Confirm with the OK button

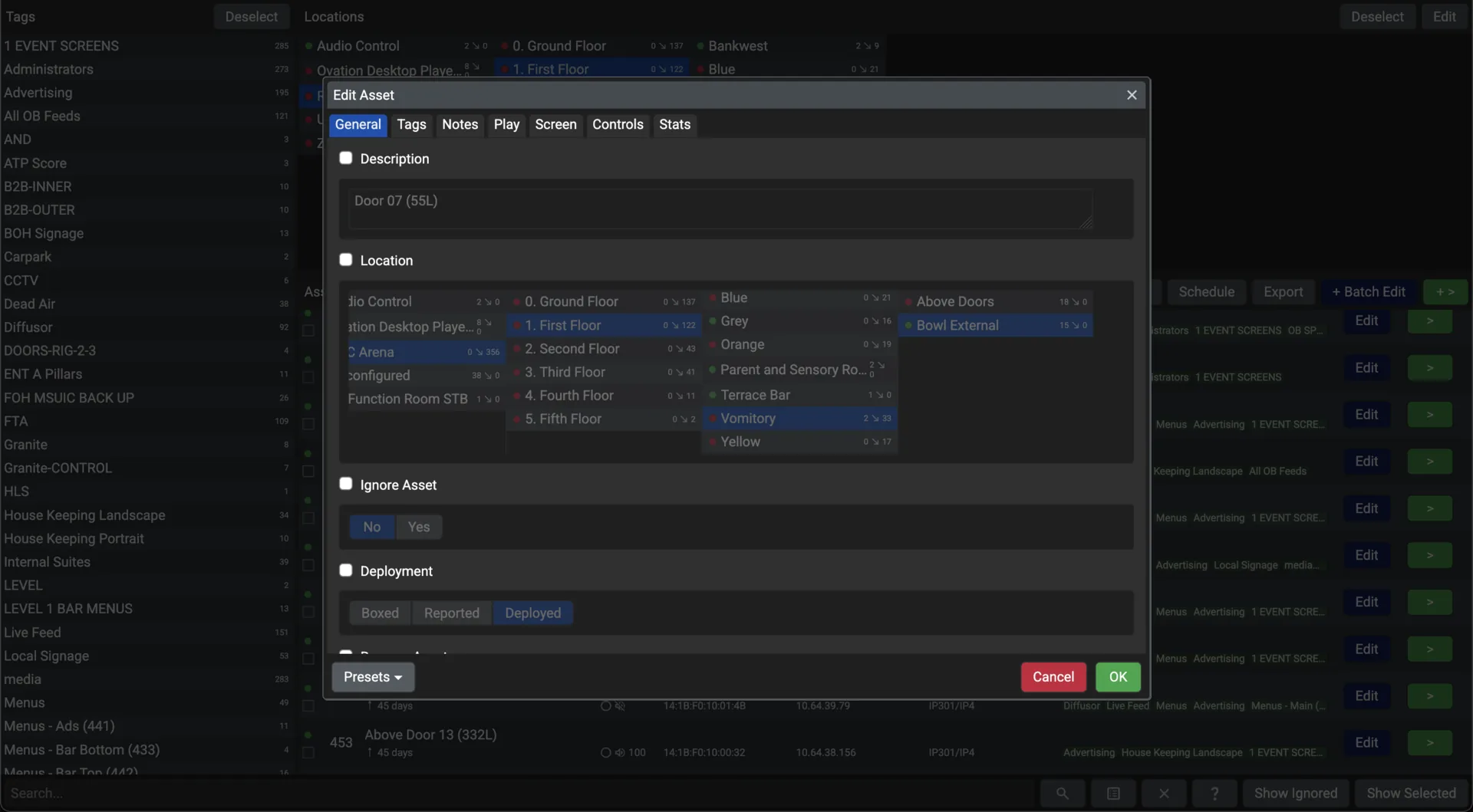[1118, 677]
